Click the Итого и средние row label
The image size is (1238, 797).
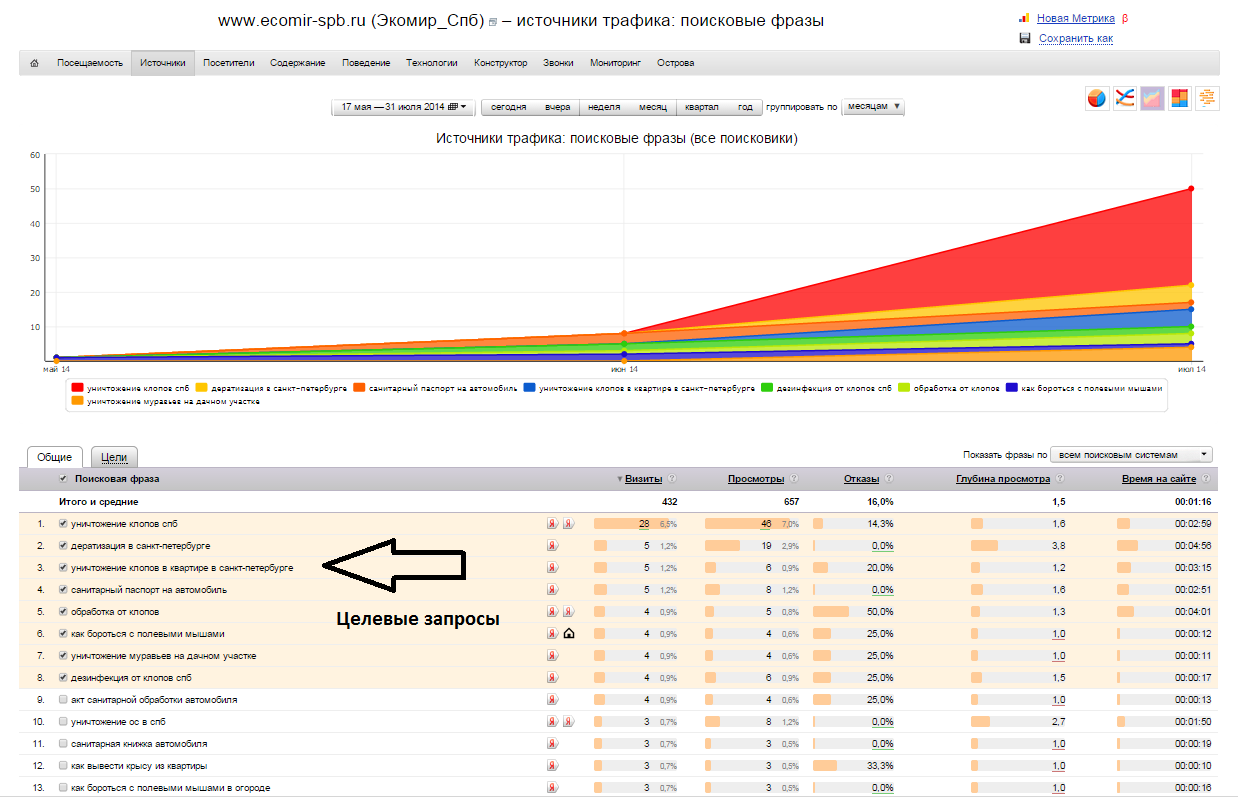[x=98, y=501]
